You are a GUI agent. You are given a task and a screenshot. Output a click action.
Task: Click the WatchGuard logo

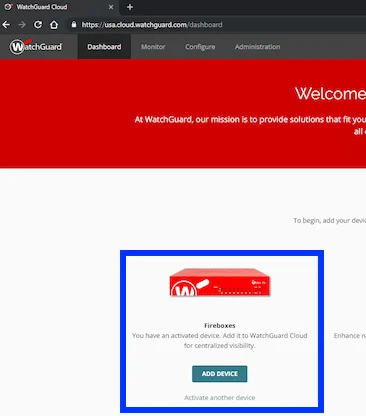click(x=36, y=47)
